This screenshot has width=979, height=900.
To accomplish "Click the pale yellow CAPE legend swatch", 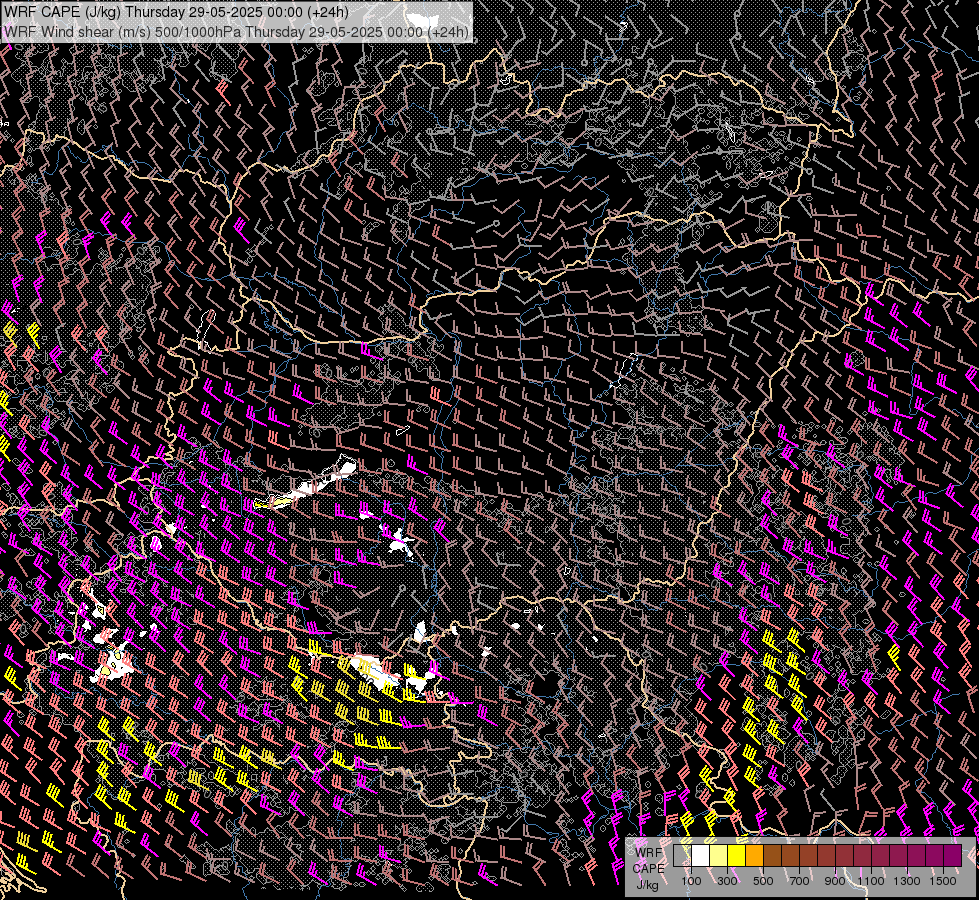I will point(719,855).
